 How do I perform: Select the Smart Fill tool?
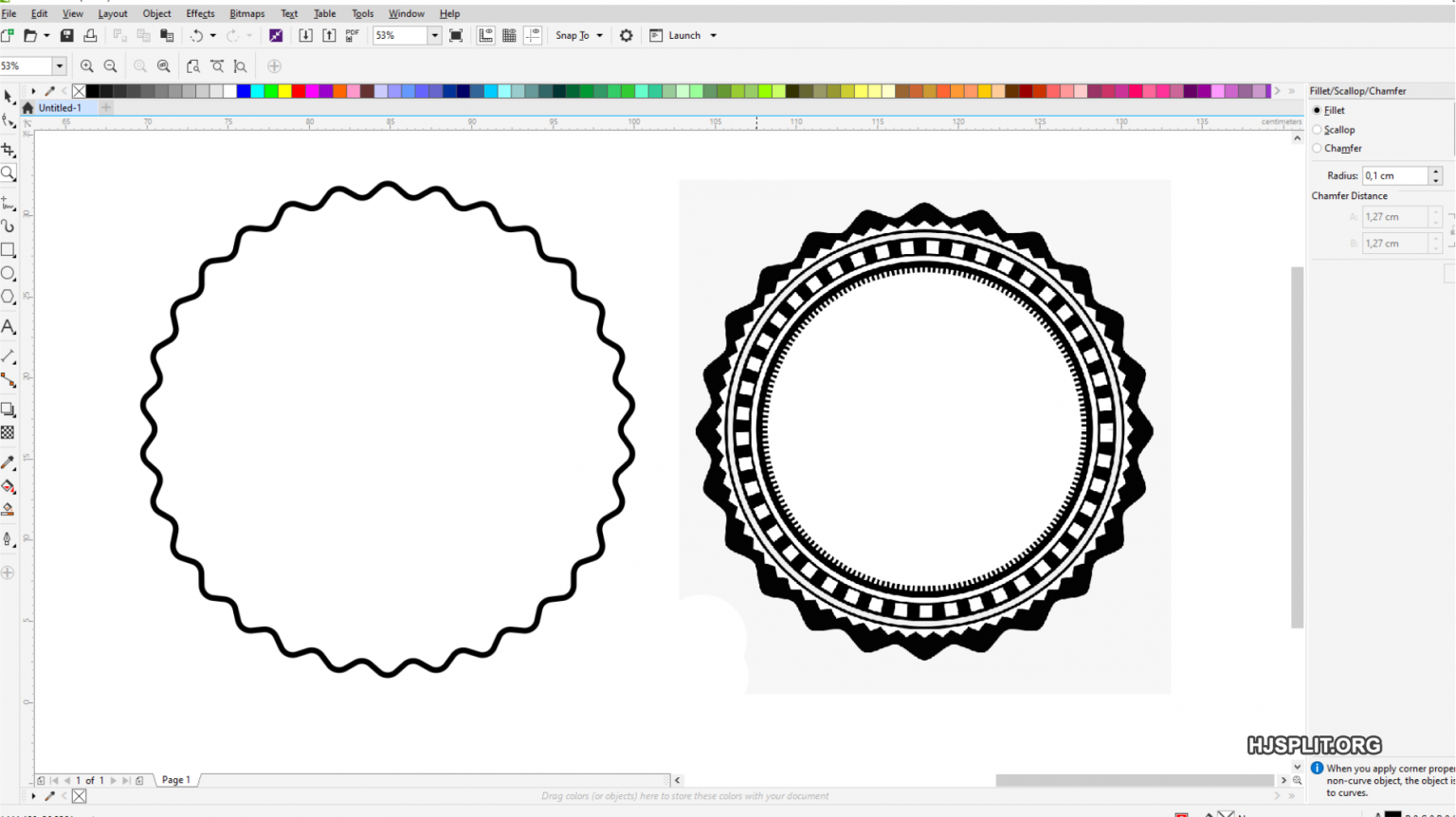(9, 510)
